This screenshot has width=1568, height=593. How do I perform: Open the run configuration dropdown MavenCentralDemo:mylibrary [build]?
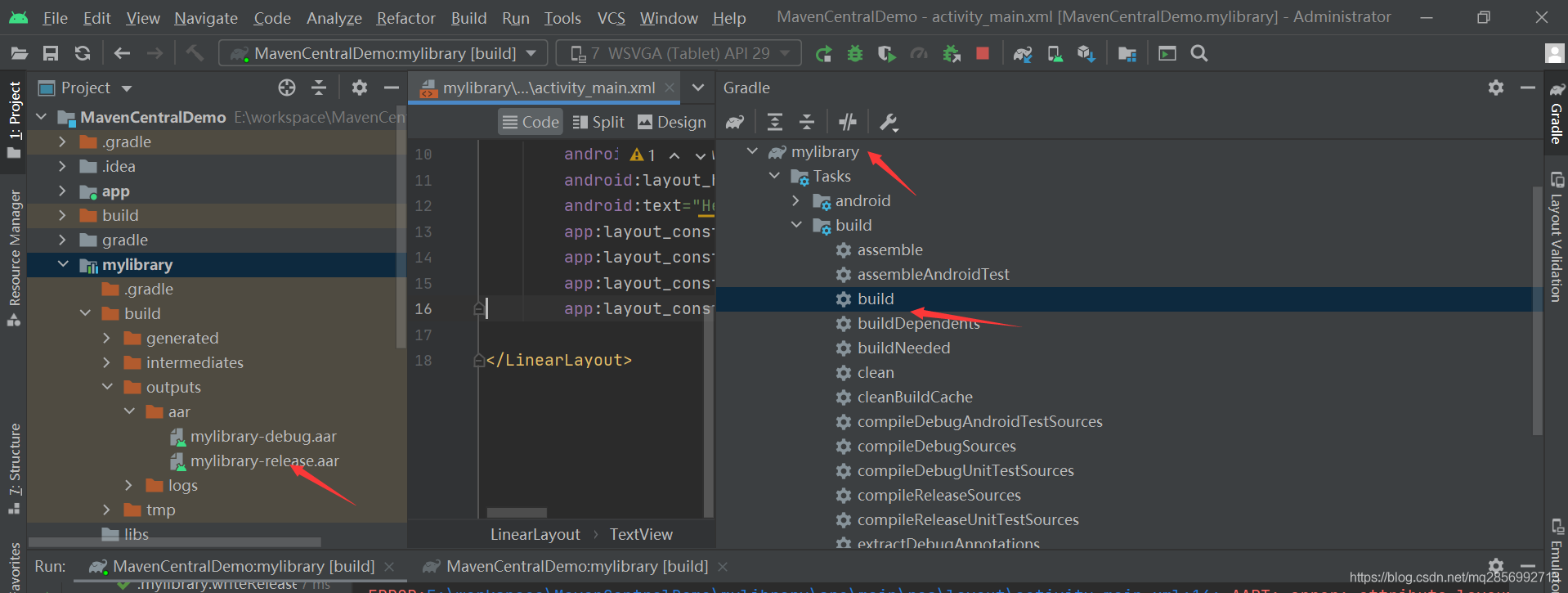(383, 54)
